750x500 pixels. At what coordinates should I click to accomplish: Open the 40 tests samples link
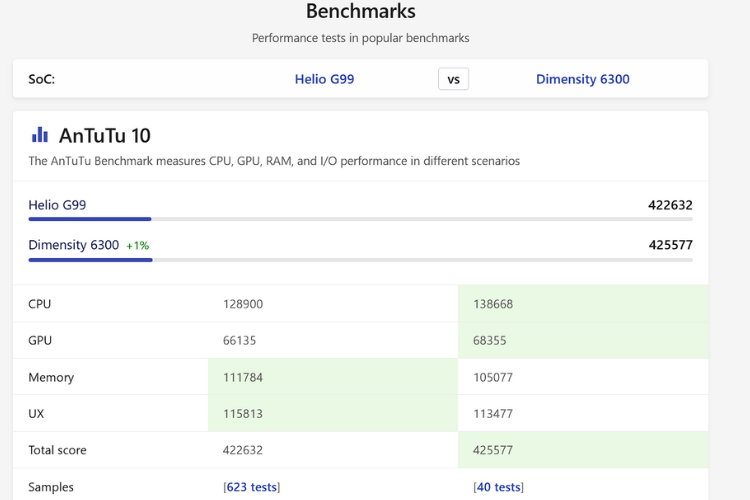click(498, 487)
